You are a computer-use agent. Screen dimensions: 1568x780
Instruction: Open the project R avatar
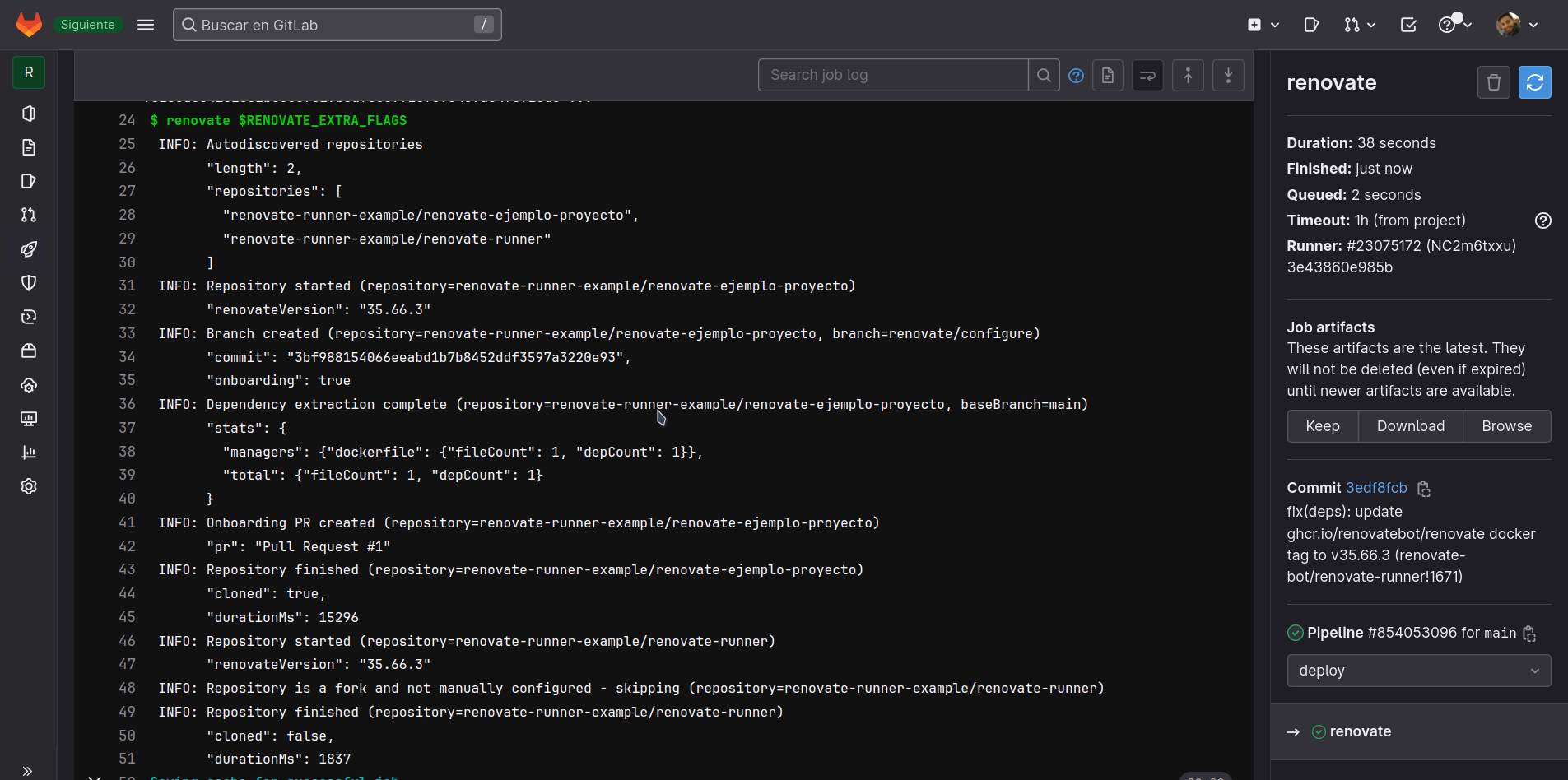29,72
